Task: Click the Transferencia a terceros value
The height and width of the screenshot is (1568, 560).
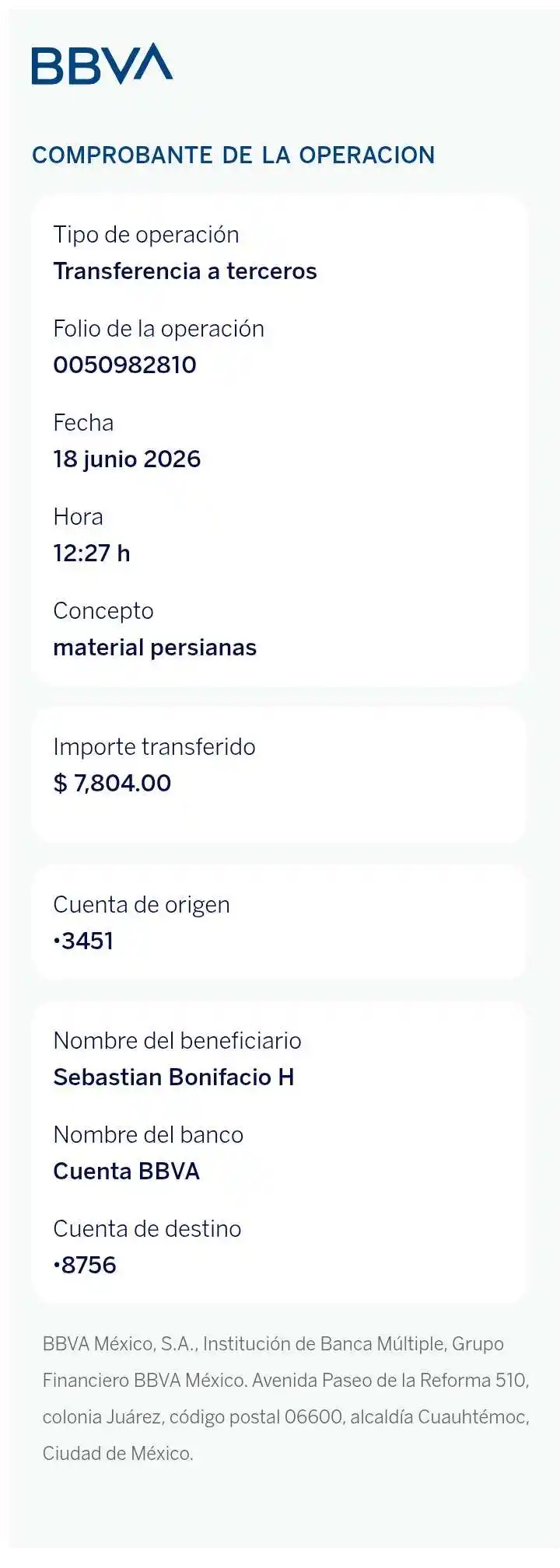Action: coord(185,271)
